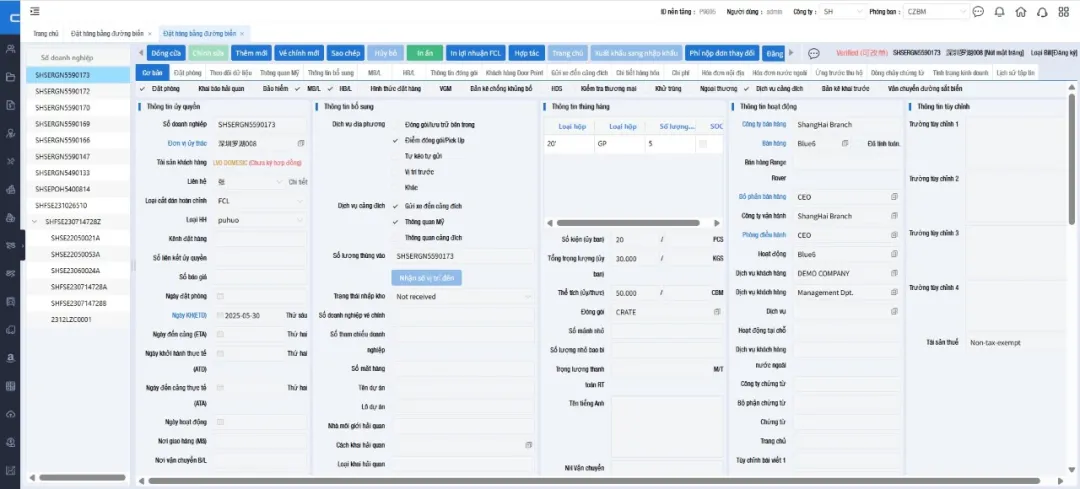Open the Phòng ban dropdown showing CZBM
This screenshot has height=489, width=1080.
point(935,12)
